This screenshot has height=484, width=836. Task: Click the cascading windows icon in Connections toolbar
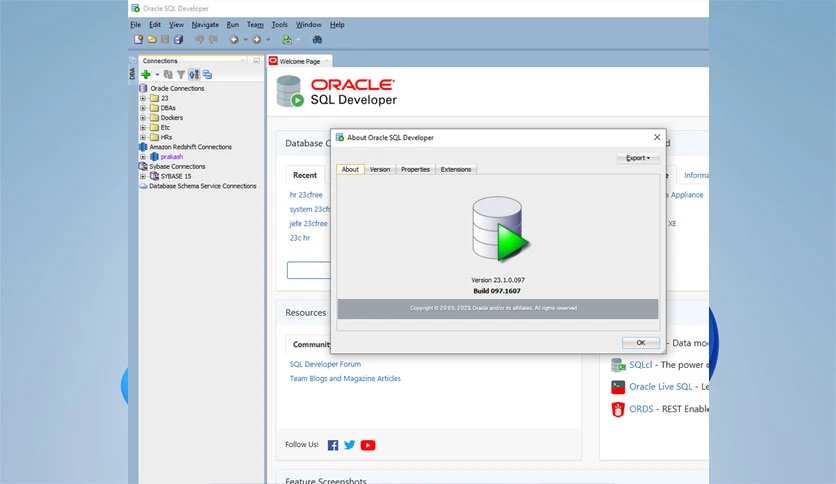coord(207,75)
